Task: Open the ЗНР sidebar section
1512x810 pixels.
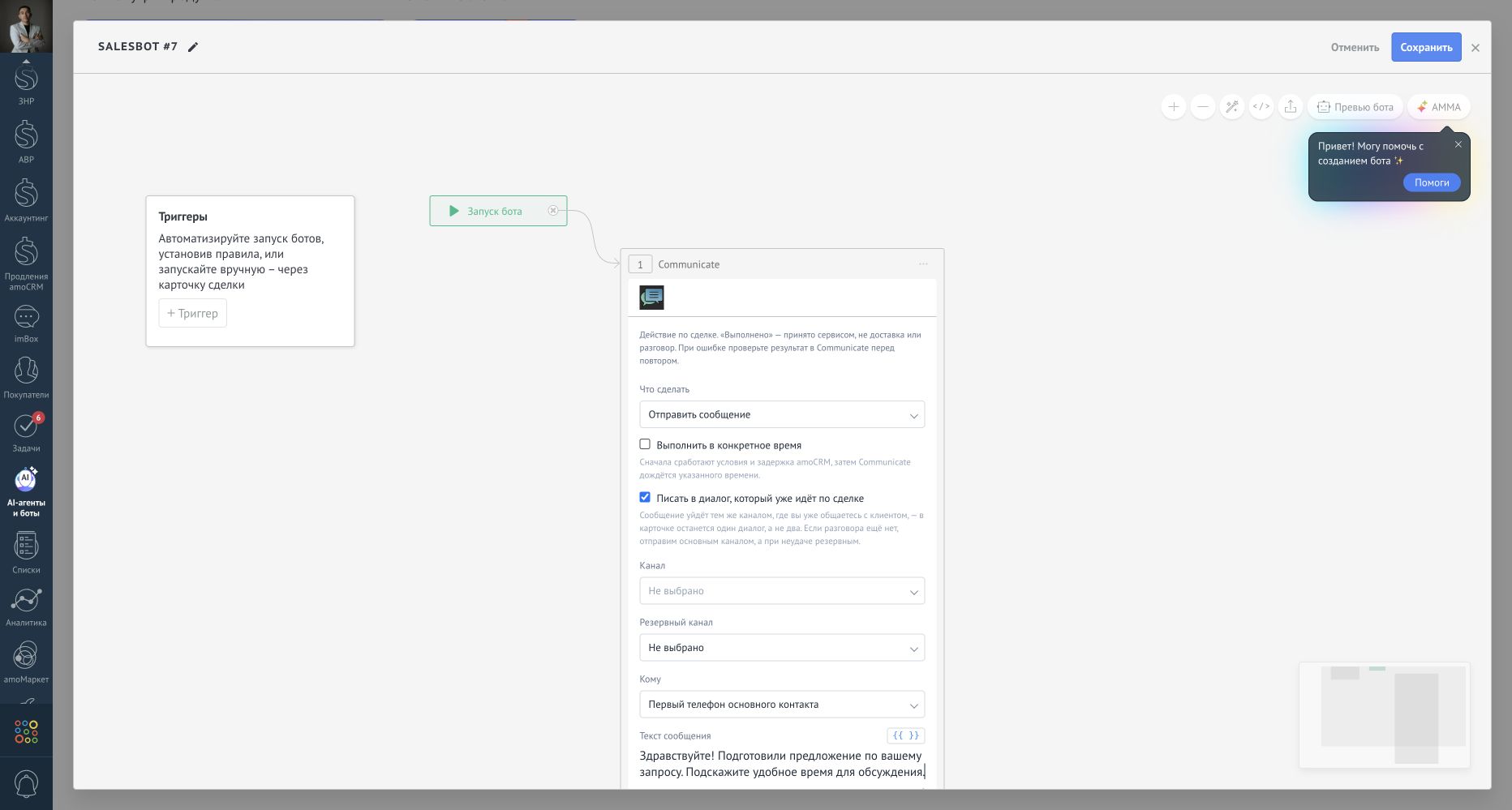Action: [26, 85]
